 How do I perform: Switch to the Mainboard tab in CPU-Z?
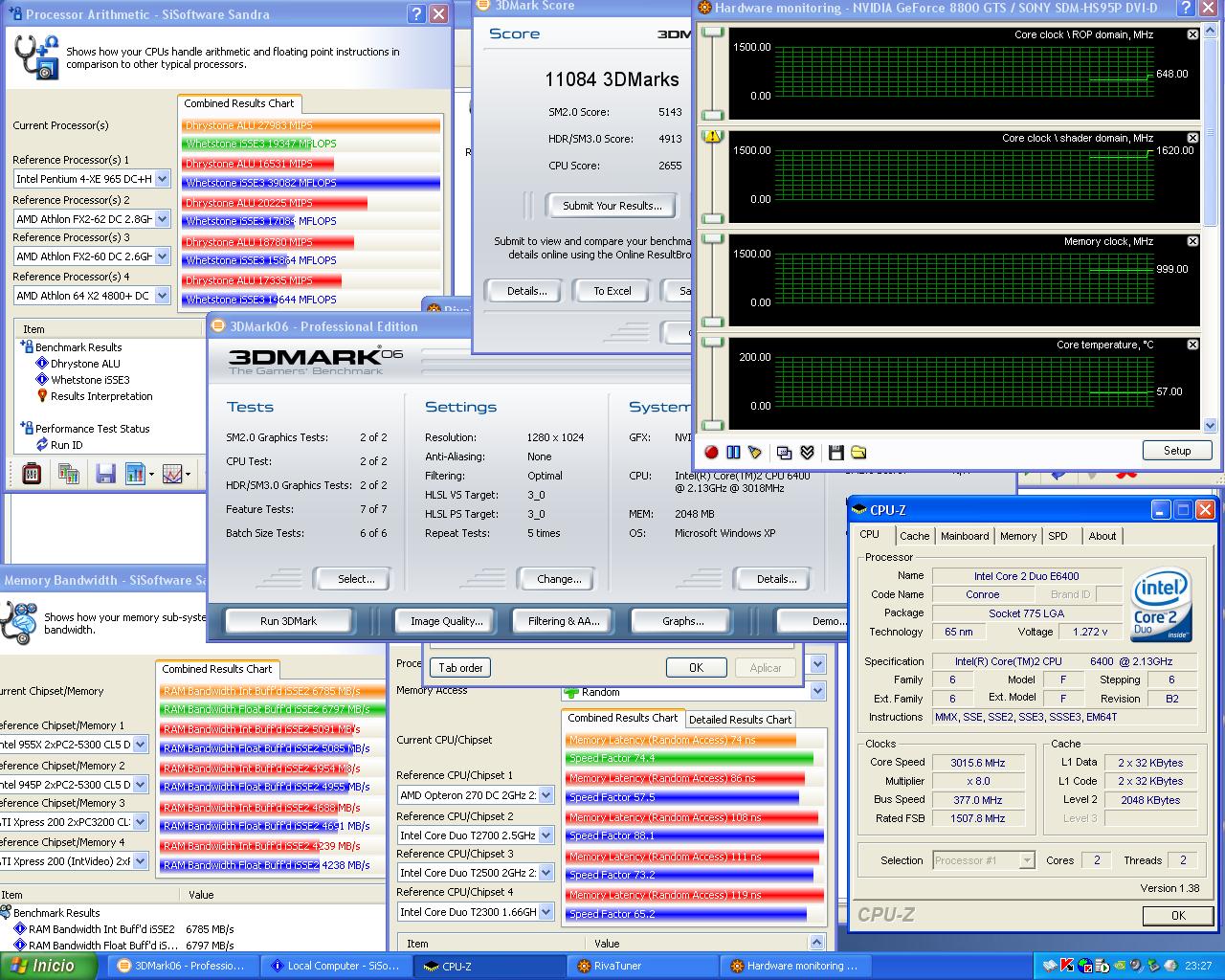tap(964, 536)
